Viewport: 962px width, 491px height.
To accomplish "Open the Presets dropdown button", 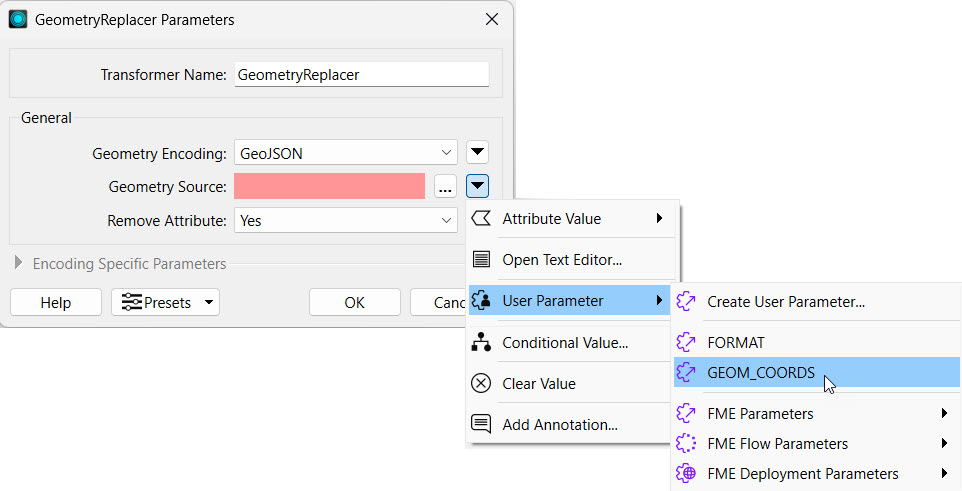I will click(165, 302).
